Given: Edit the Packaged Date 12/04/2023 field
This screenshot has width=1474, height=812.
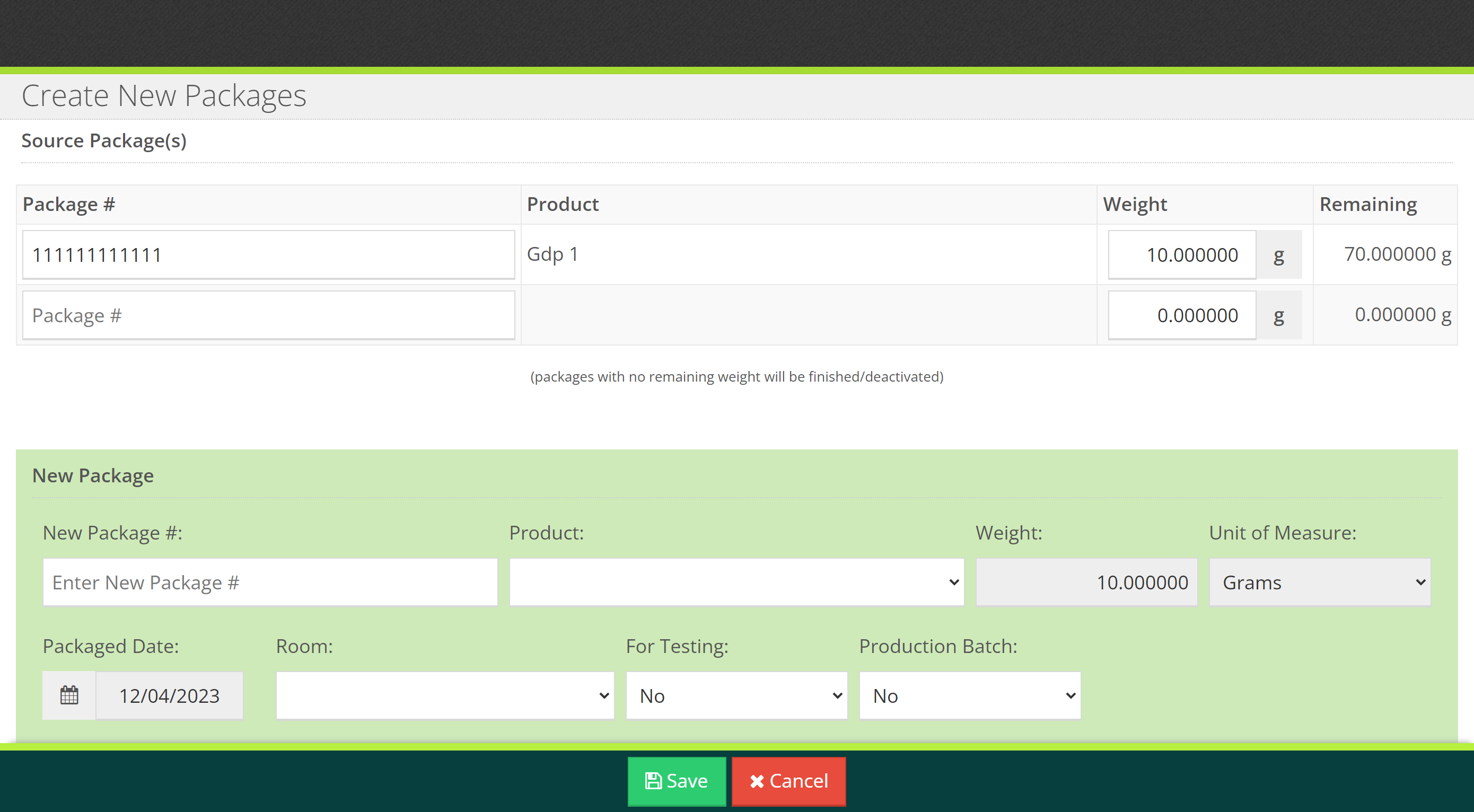Looking at the screenshot, I should coord(169,695).
